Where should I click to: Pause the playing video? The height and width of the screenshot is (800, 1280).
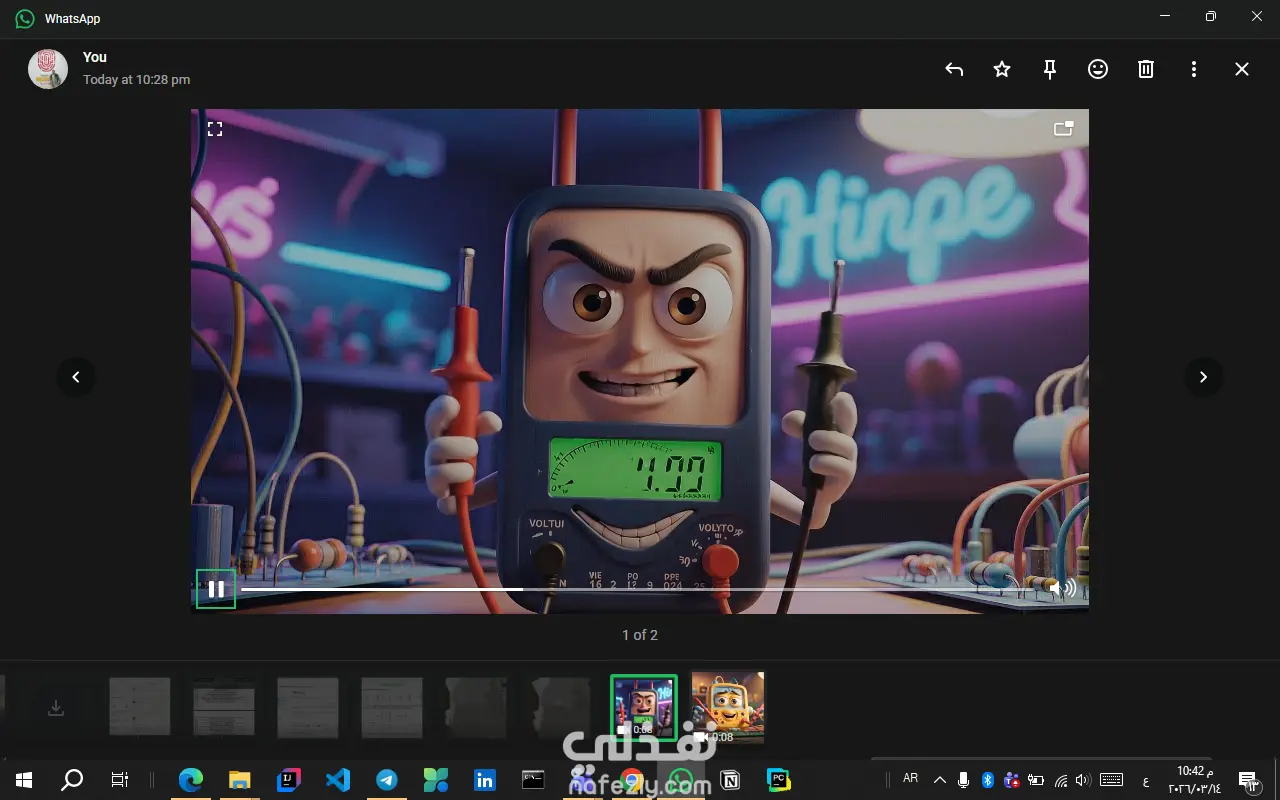(x=216, y=589)
